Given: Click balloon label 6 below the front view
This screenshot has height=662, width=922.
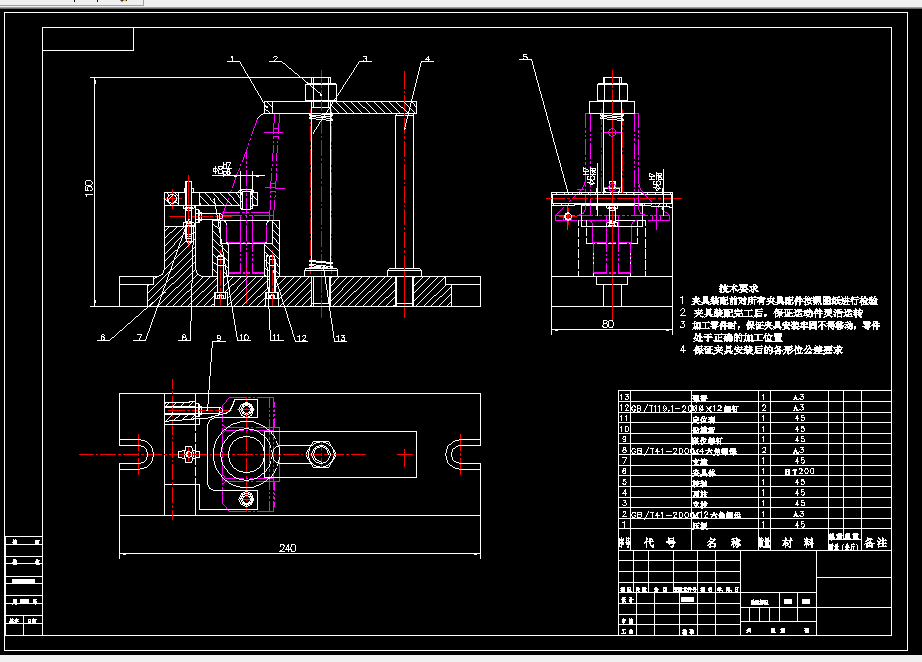Looking at the screenshot, I should tap(103, 337).
